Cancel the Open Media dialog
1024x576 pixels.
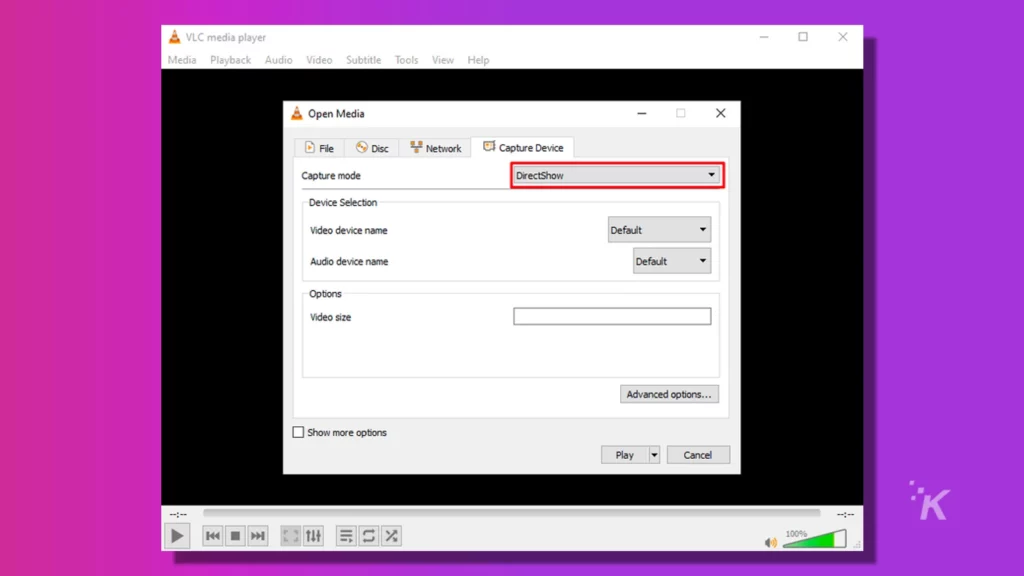coord(698,455)
